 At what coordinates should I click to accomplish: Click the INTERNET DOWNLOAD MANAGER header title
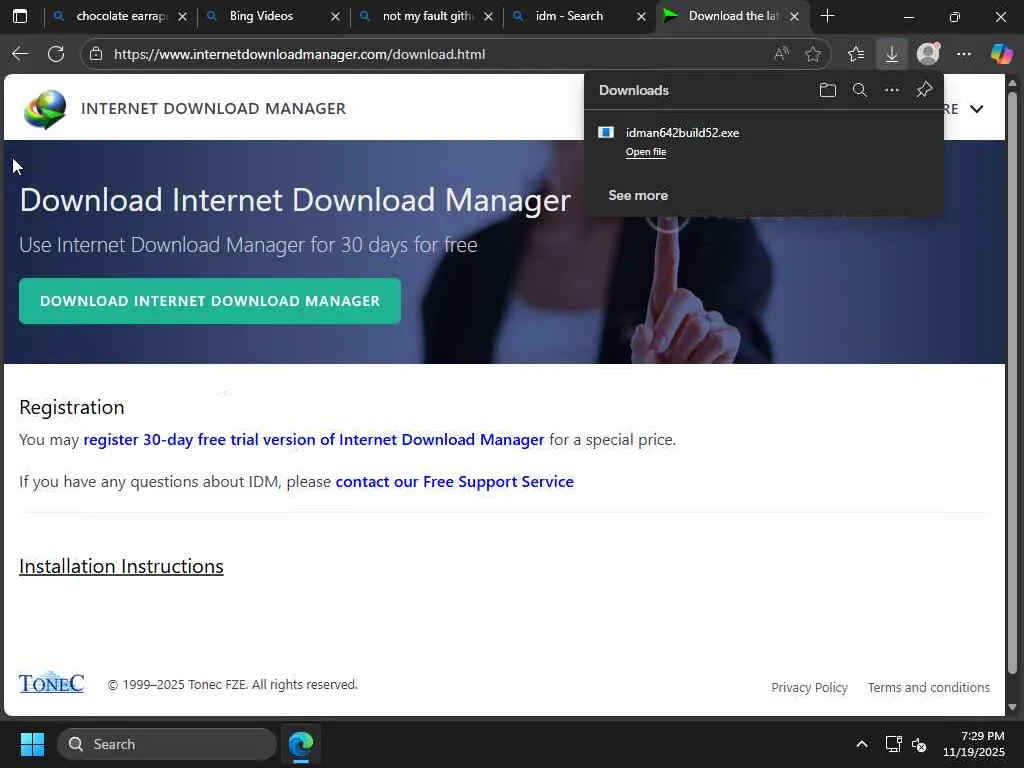coord(214,108)
